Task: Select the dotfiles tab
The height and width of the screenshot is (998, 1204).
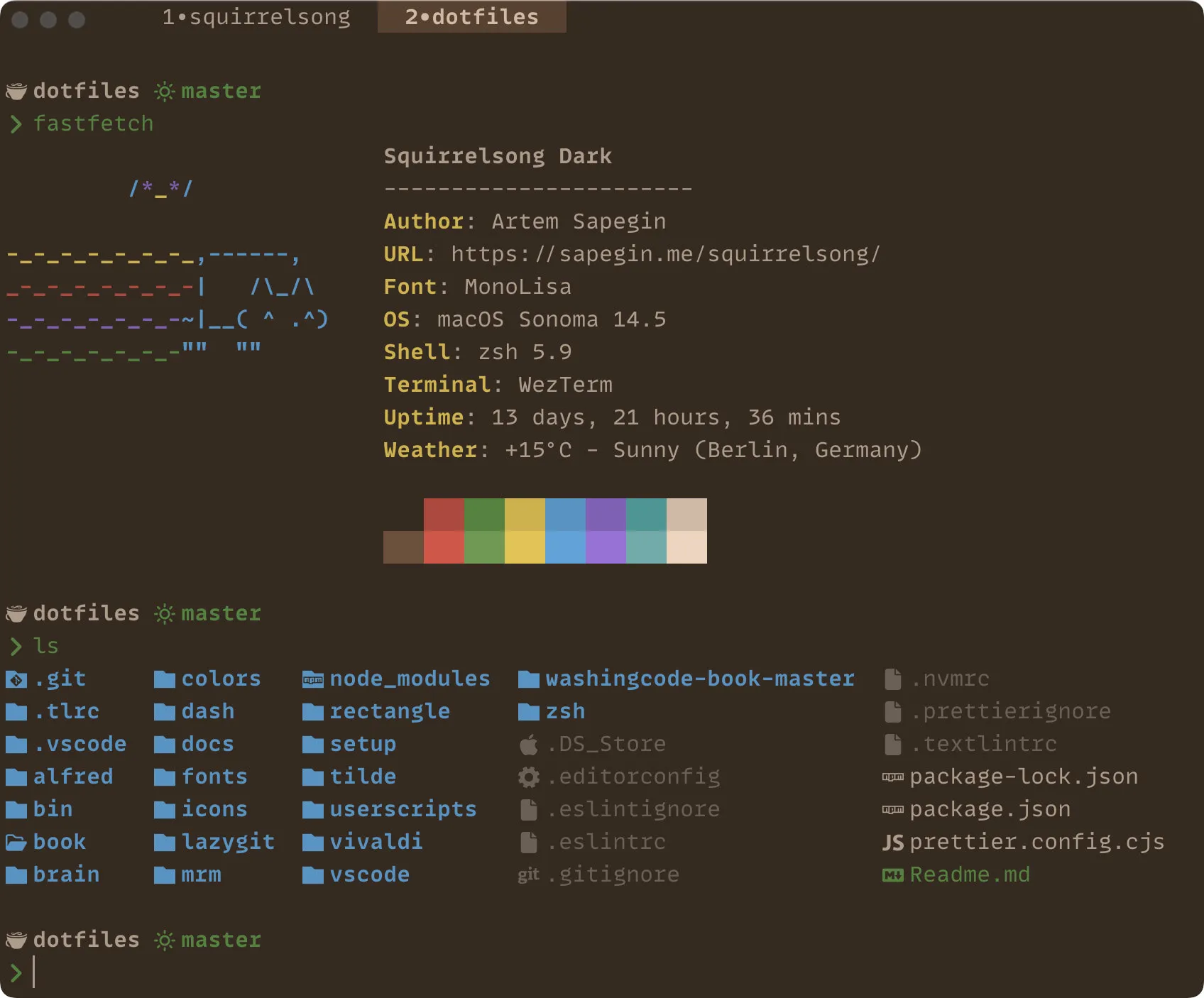Action: pyautogui.click(x=471, y=16)
